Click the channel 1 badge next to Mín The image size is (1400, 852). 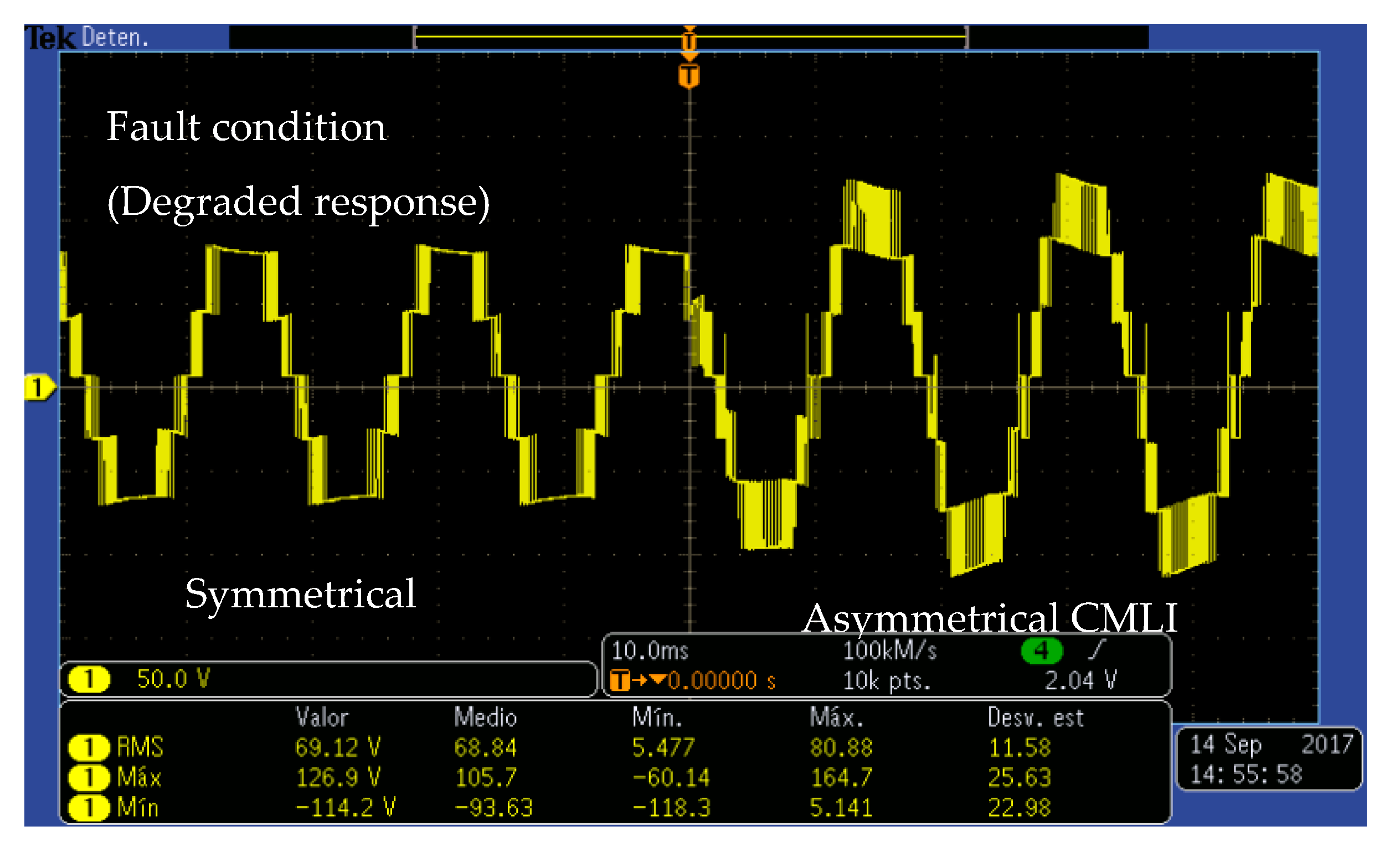(x=89, y=808)
